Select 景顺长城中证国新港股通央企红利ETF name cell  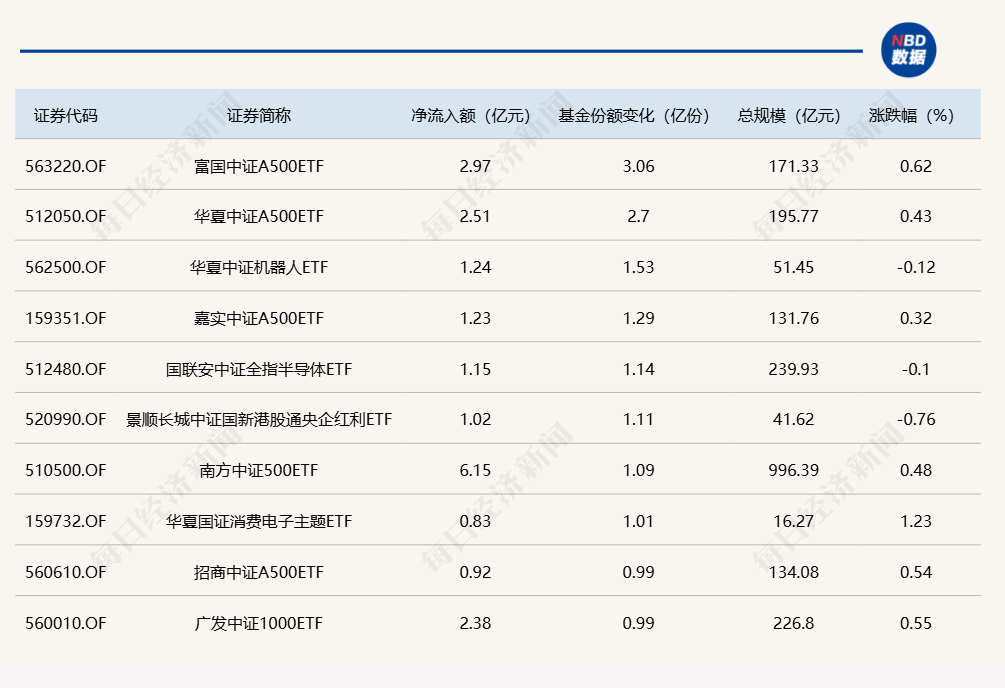tap(259, 419)
